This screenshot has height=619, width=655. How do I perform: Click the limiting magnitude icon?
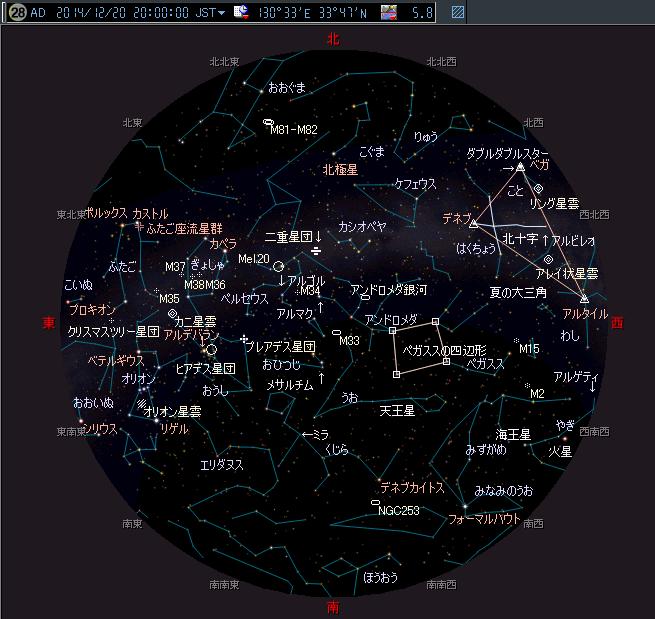pos(388,13)
